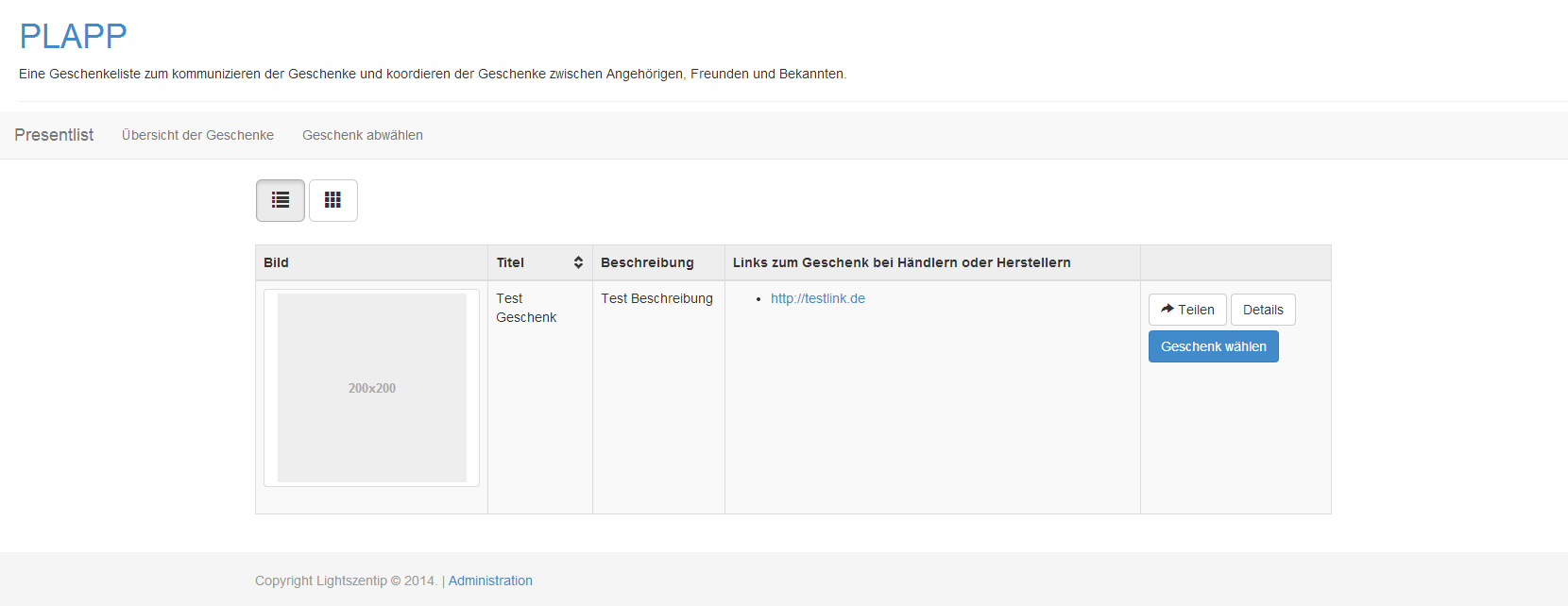Click the 200x200 placeholder image

tap(372, 388)
